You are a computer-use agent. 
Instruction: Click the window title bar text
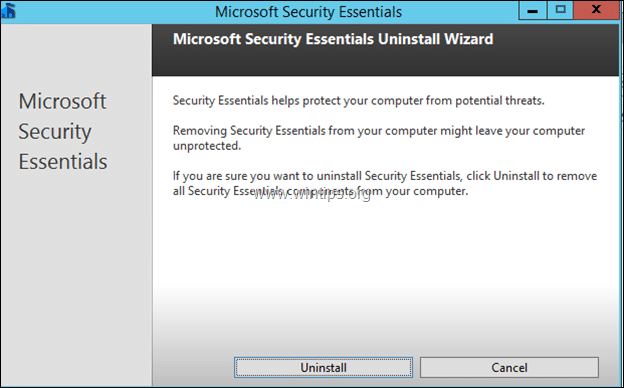click(308, 12)
